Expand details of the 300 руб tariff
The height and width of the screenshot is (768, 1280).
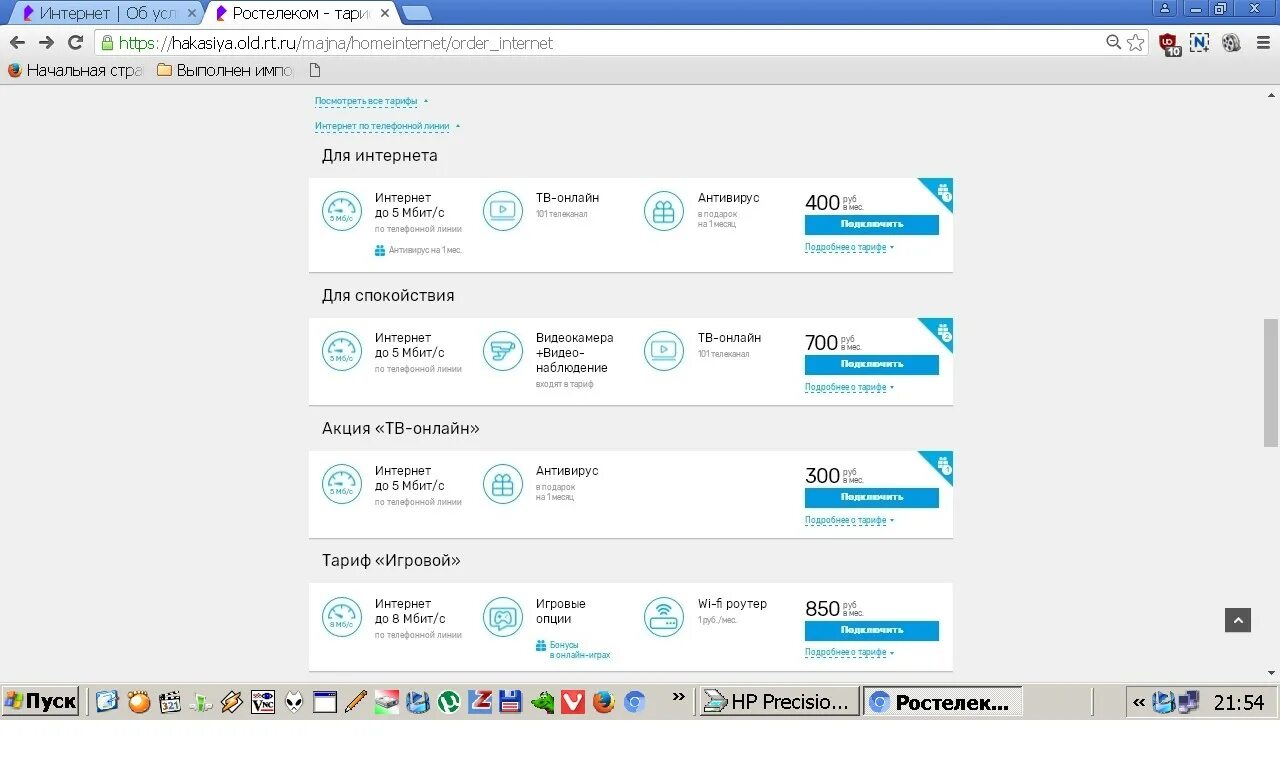[849, 520]
